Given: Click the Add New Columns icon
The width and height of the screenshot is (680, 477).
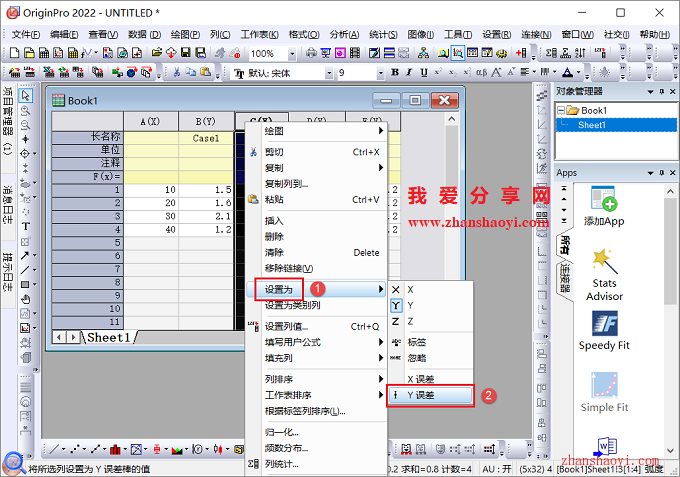Looking at the screenshot, I should click(521, 53).
